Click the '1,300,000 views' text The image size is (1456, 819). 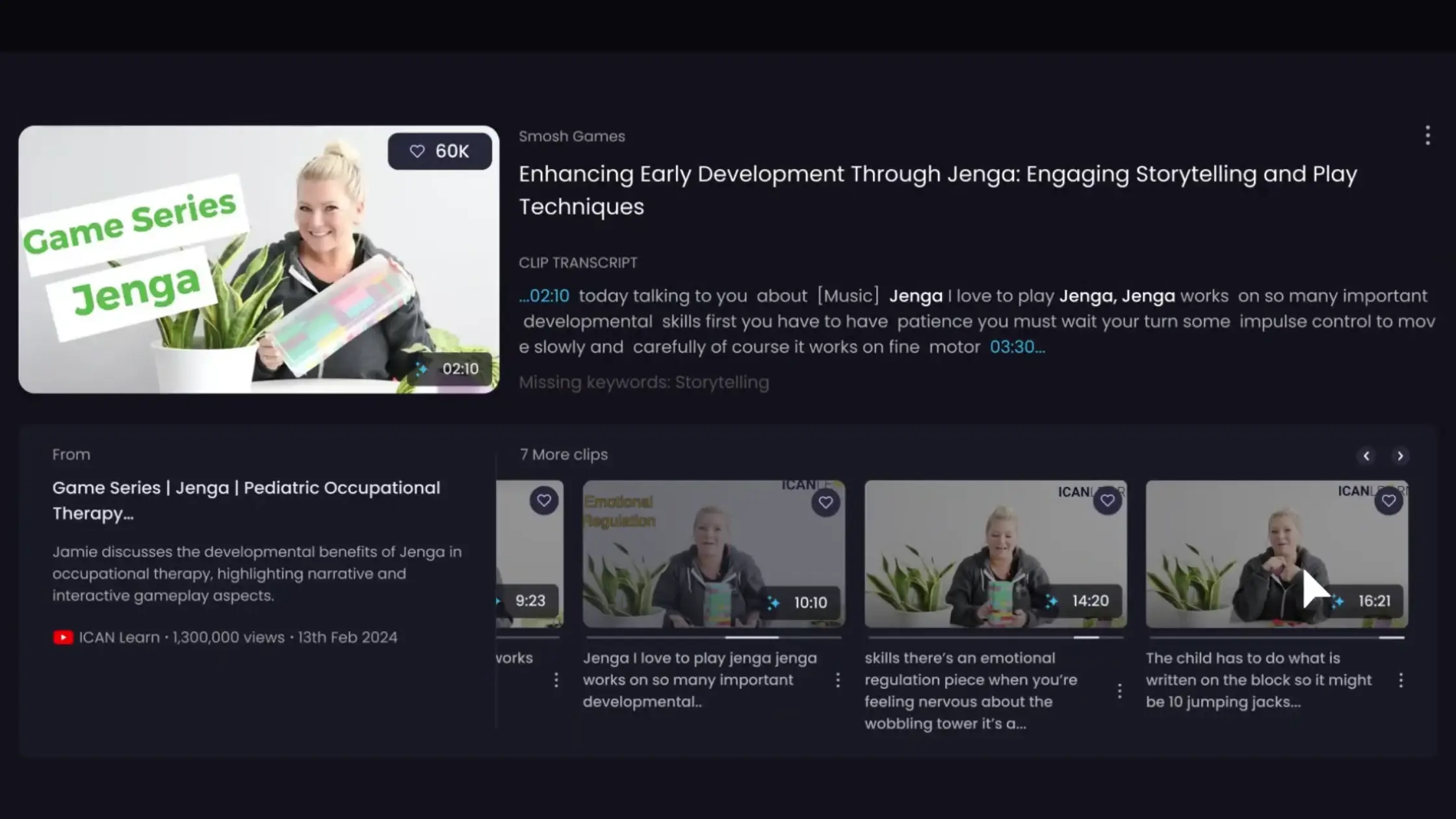(x=229, y=638)
